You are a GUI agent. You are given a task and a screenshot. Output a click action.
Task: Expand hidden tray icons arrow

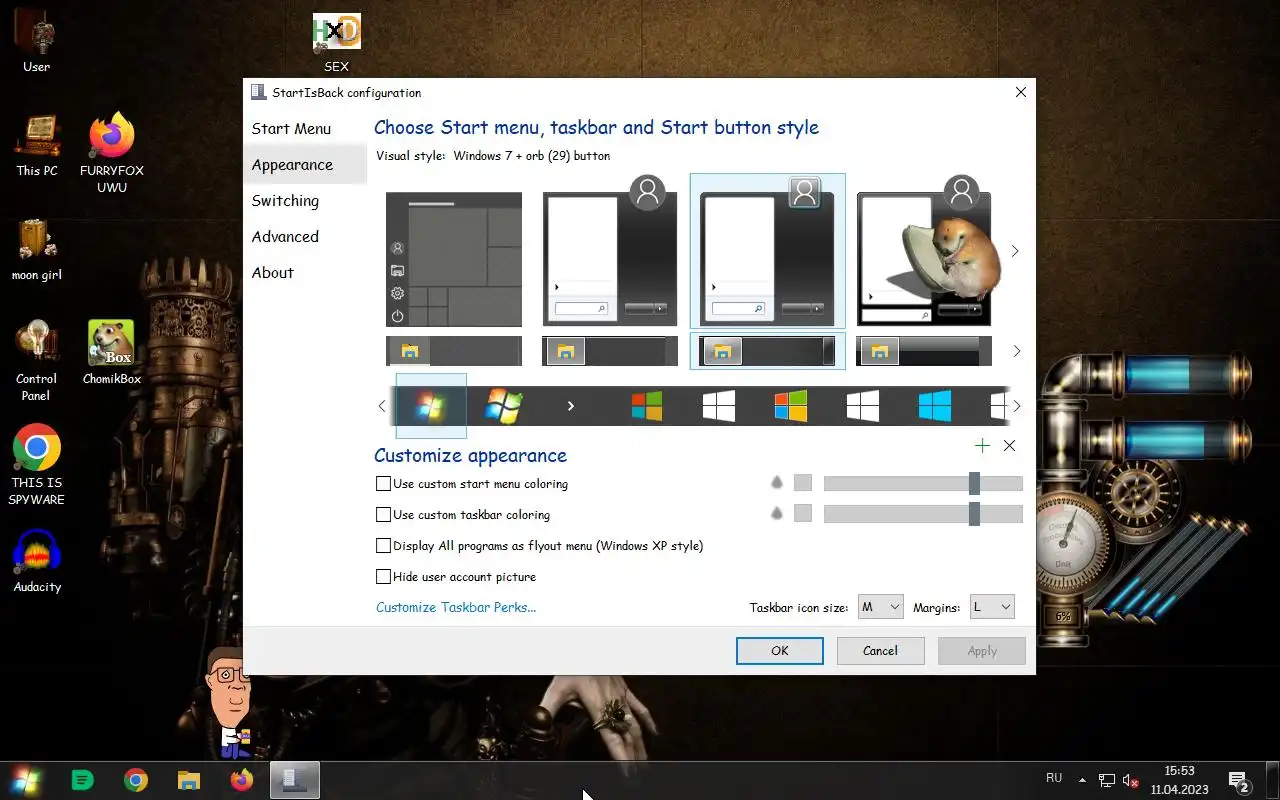(1082, 780)
